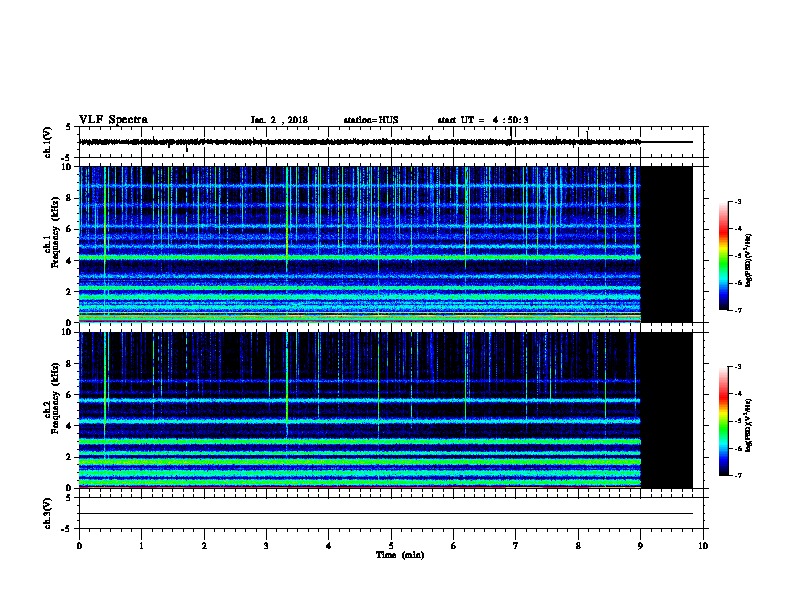
Task: Click time axis tick label "0"
Action: 79,545
